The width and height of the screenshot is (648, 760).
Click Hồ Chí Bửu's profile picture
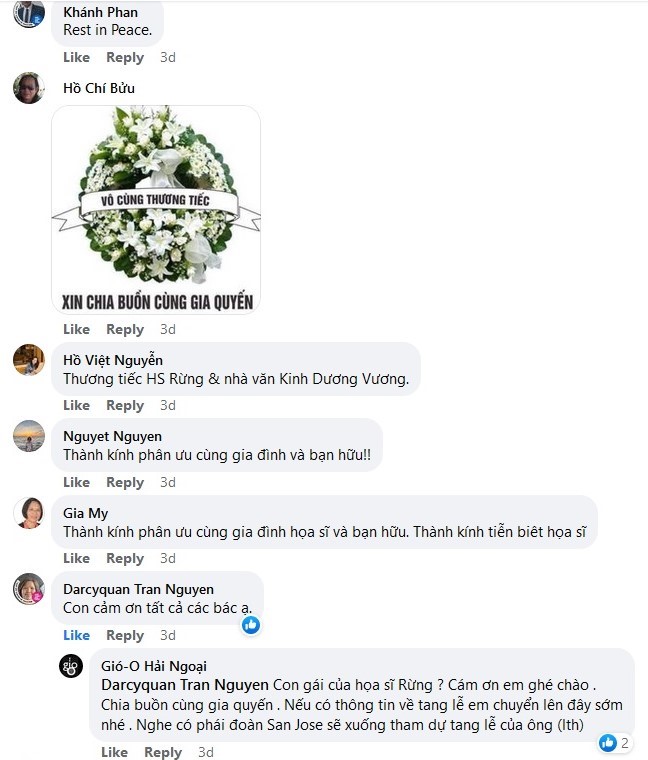click(x=29, y=88)
